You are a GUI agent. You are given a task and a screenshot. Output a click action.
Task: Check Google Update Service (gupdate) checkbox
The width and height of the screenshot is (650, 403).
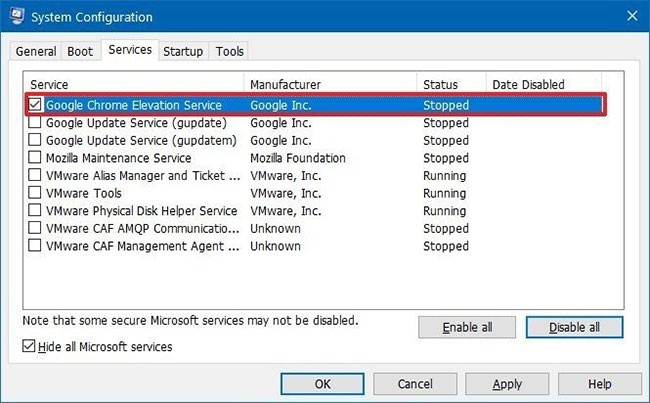(36, 123)
